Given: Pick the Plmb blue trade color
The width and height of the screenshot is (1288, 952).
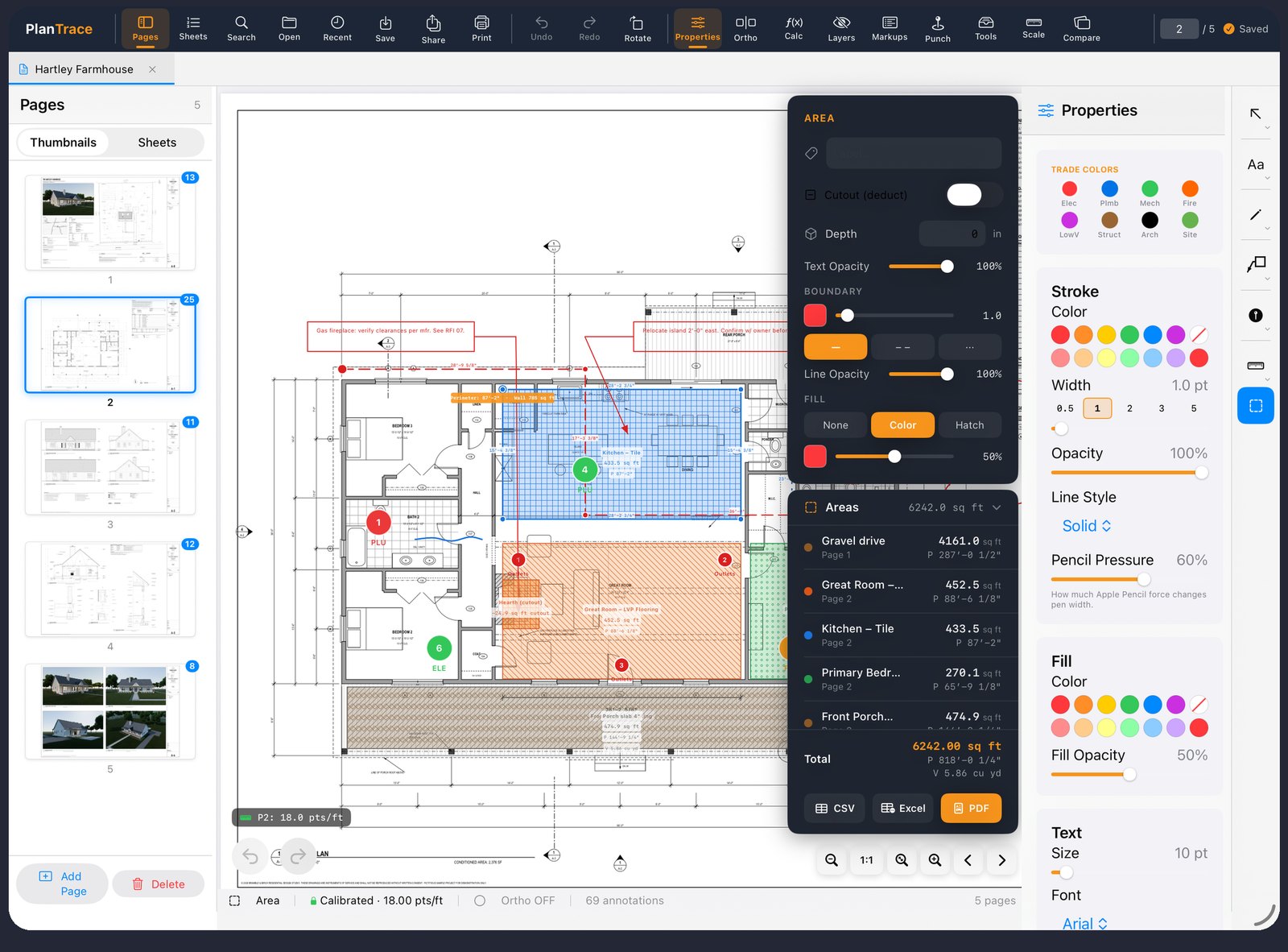Looking at the screenshot, I should pos(1109,188).
